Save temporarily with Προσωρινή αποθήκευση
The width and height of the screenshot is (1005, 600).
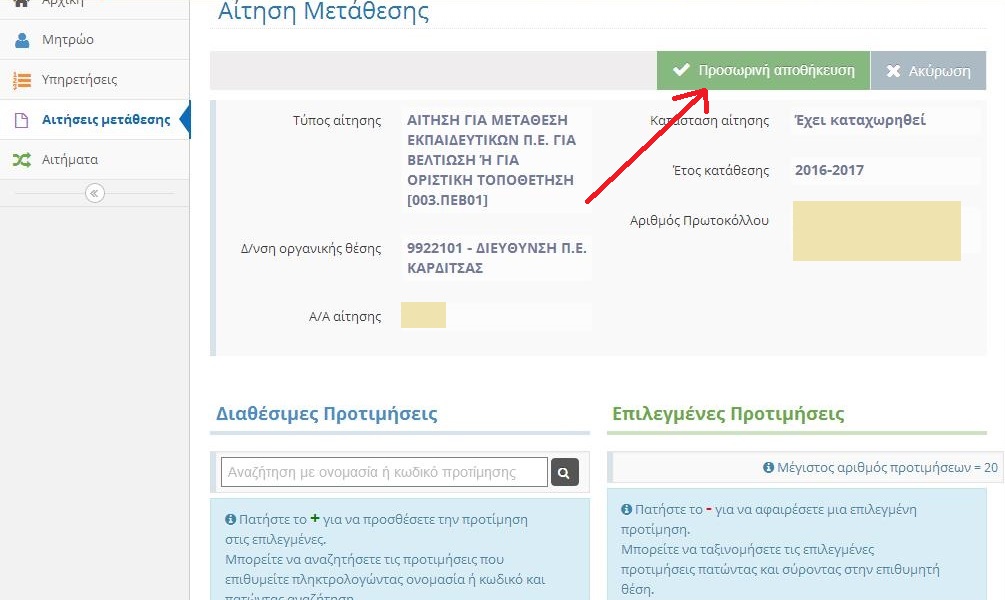click(764, 71)
